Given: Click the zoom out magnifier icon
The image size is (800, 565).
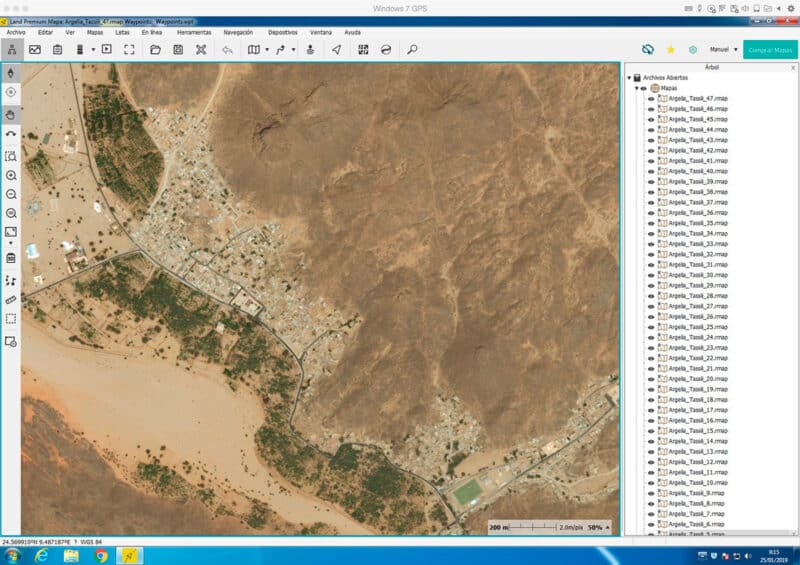Looking at the screenshot, I should point(11,194).
